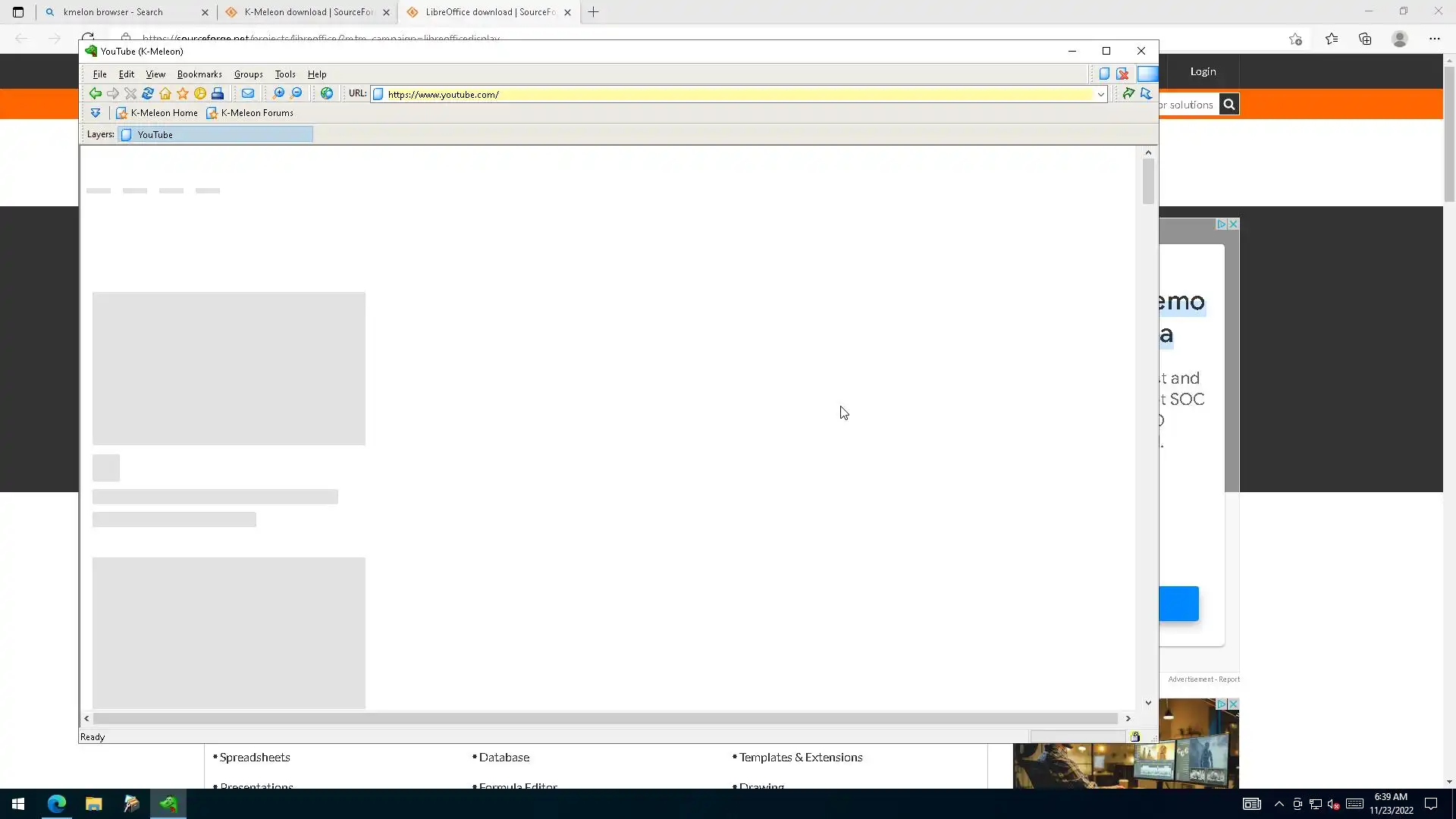Zoom out with the magnifier minus icon

297,93
